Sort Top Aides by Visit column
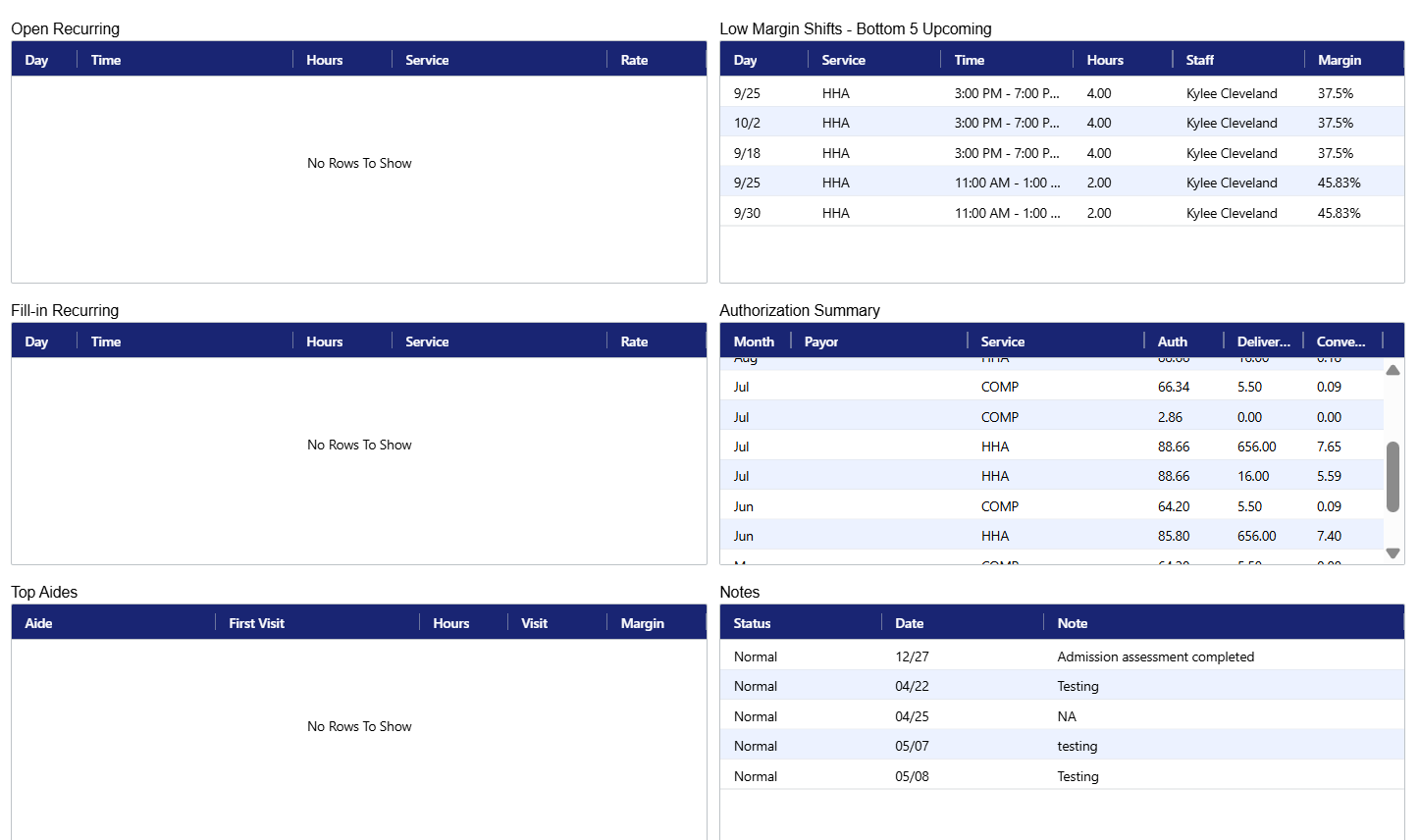 click(x=534, y=623)
